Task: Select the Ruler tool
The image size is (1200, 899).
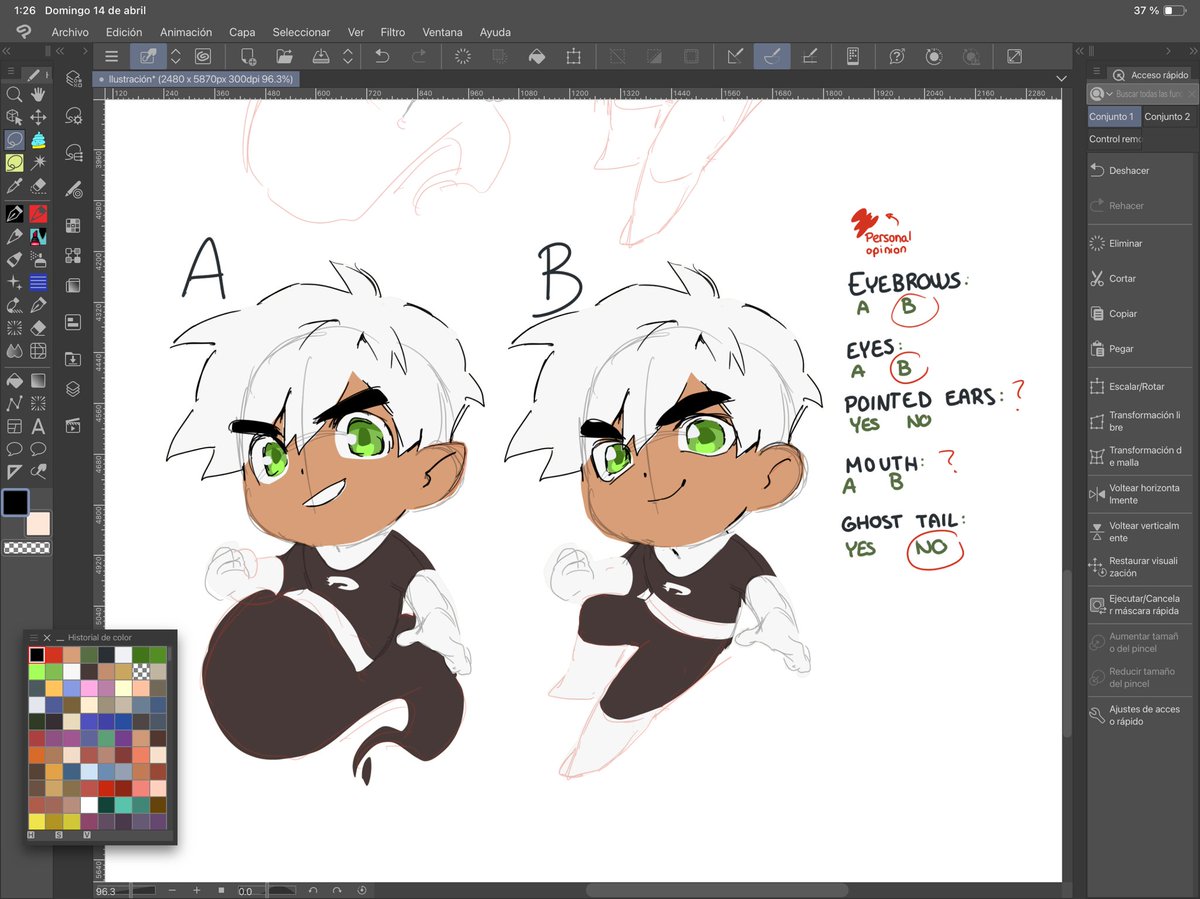Action: tap(14, 473)
